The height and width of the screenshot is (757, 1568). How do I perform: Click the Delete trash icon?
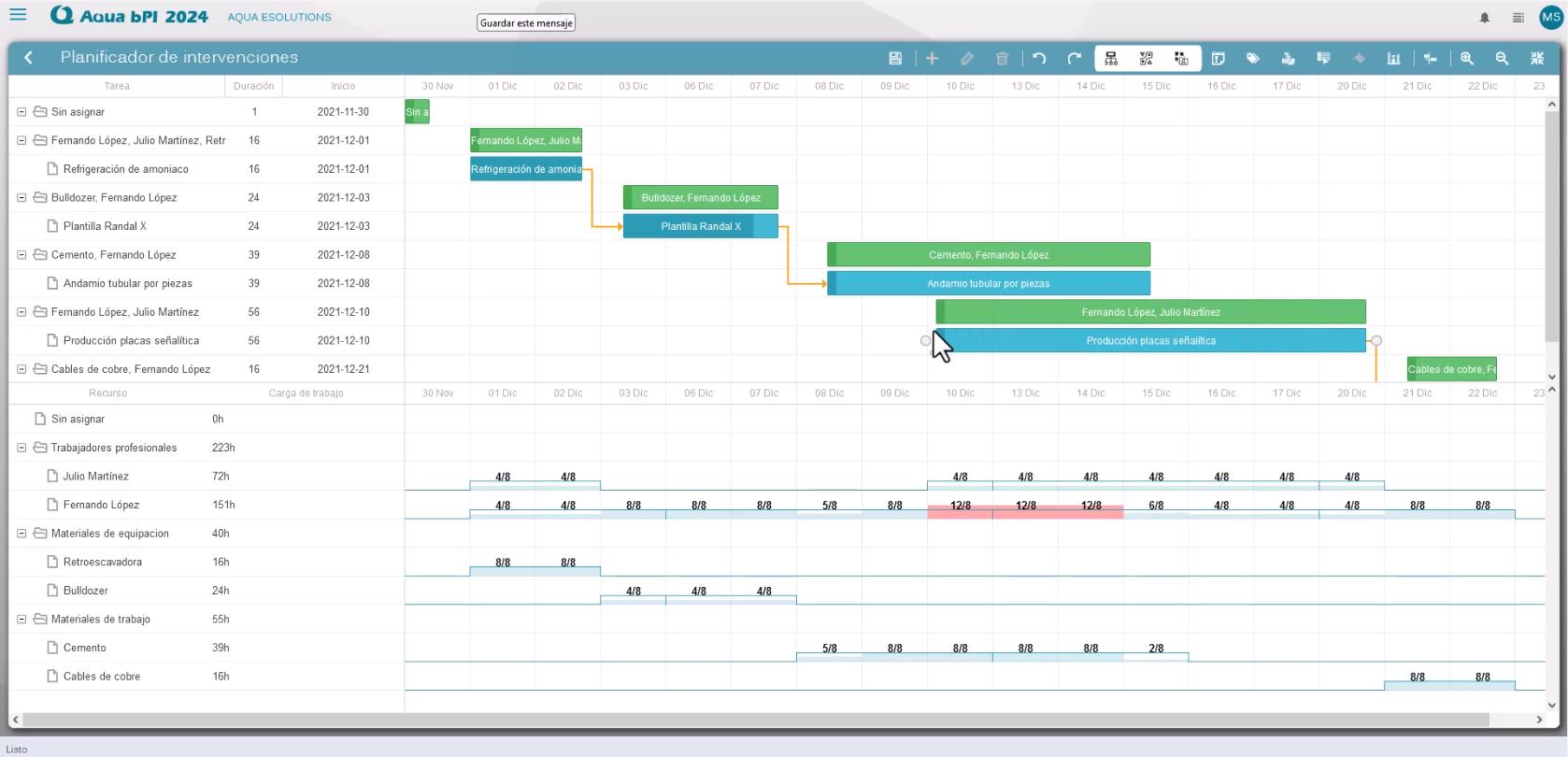pos(1002,58)
